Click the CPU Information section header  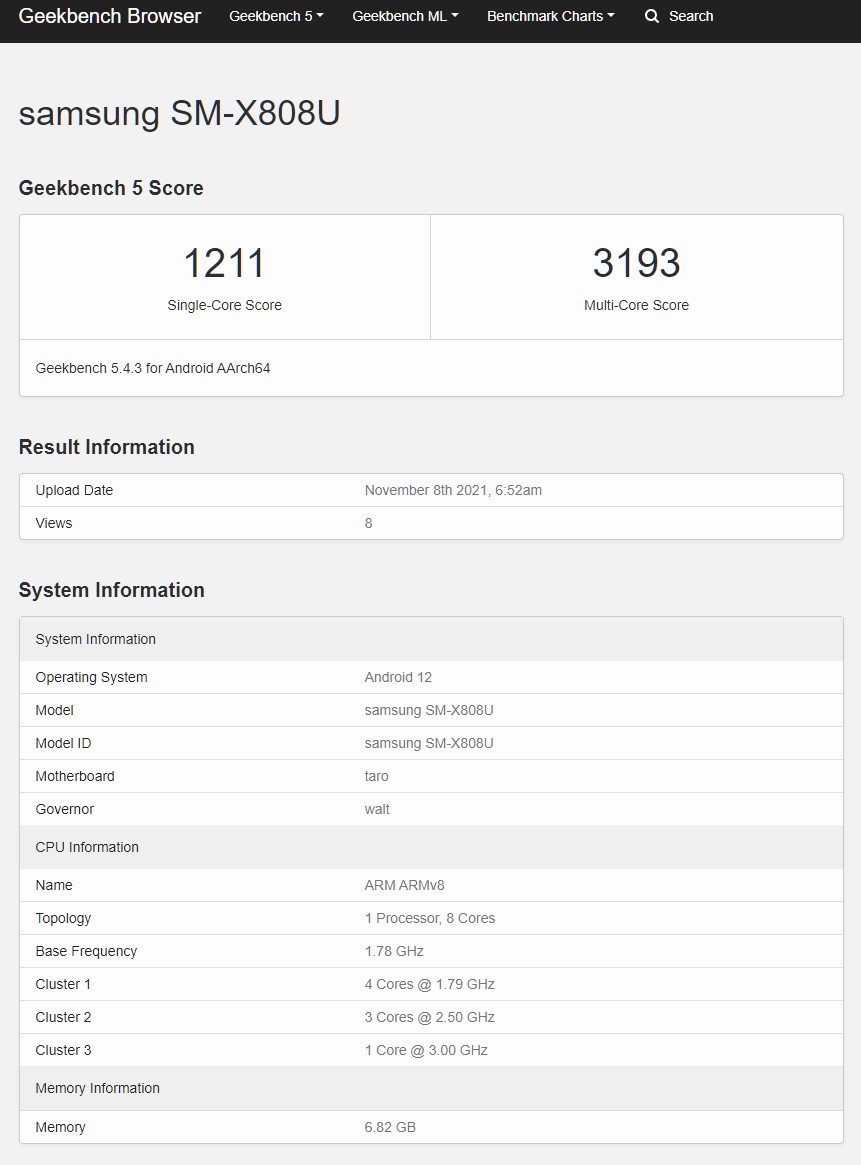click(x=87, y=848)
